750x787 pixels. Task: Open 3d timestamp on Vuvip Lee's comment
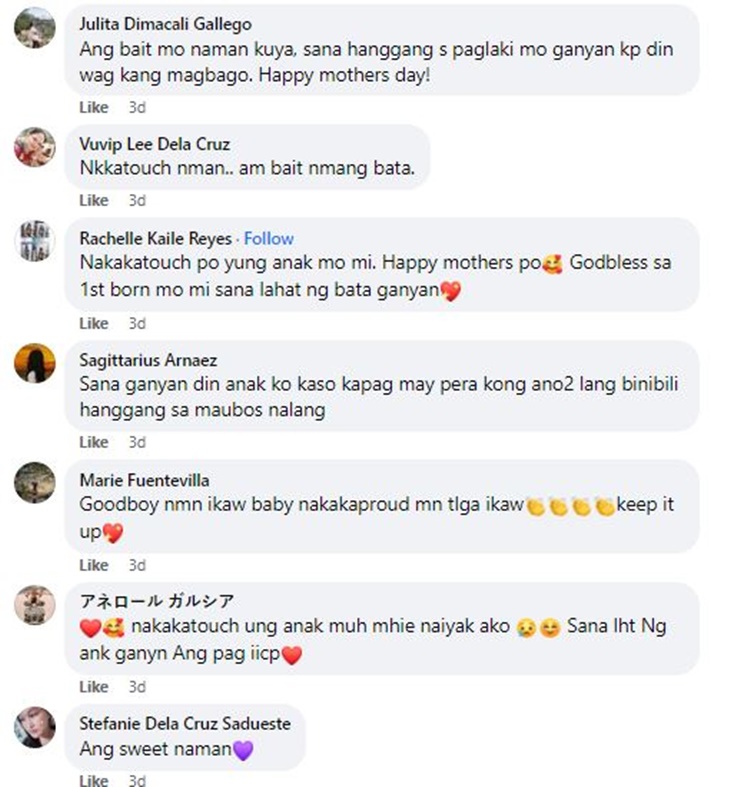tap(137, 201)
